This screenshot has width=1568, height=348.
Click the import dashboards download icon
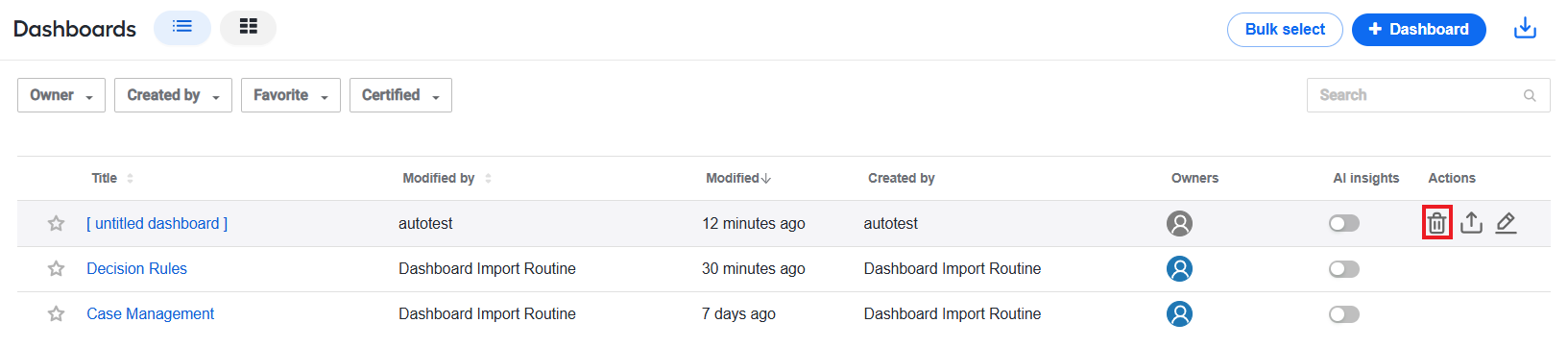click(1525, 29)
